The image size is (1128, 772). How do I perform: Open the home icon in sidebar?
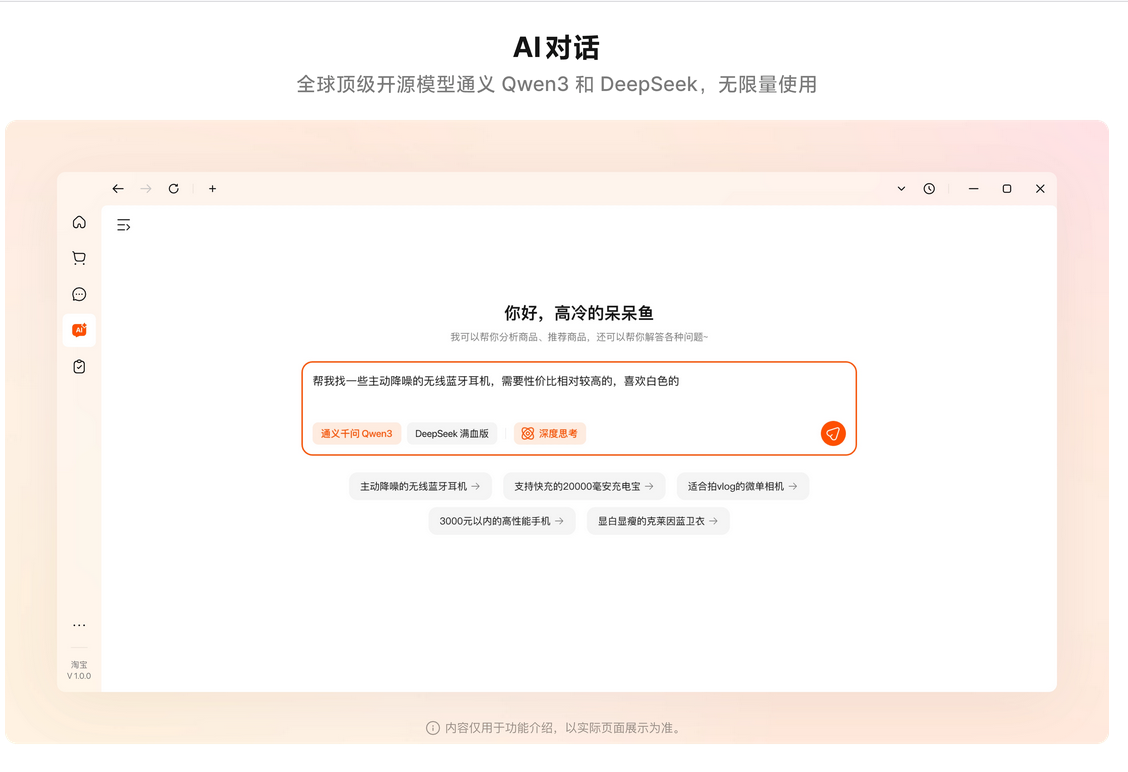pos(79,222)
